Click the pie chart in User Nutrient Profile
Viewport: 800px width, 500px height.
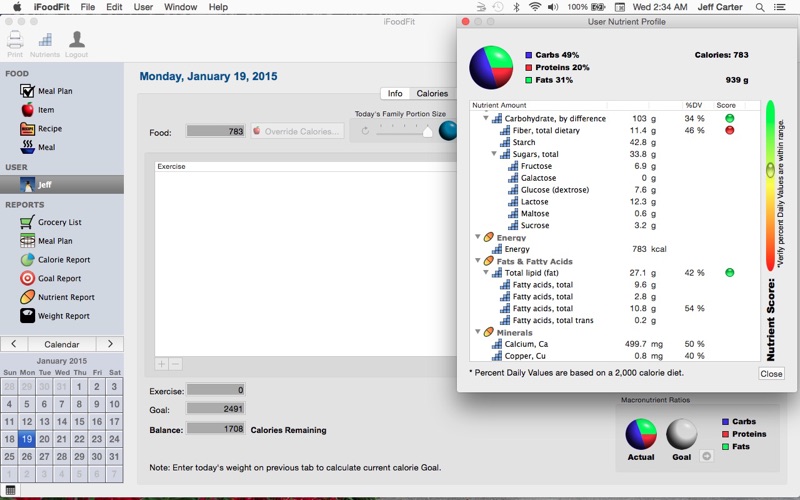tap(491, 67)
